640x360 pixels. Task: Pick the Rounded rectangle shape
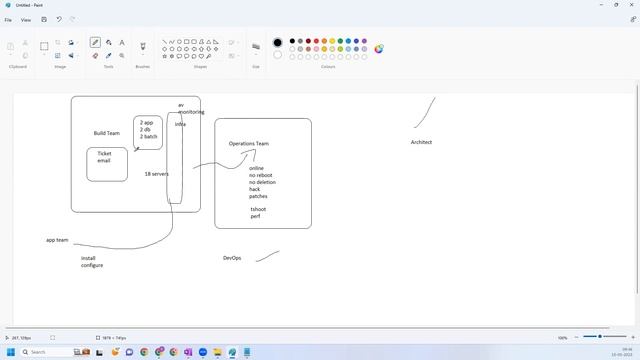[194, 42]
